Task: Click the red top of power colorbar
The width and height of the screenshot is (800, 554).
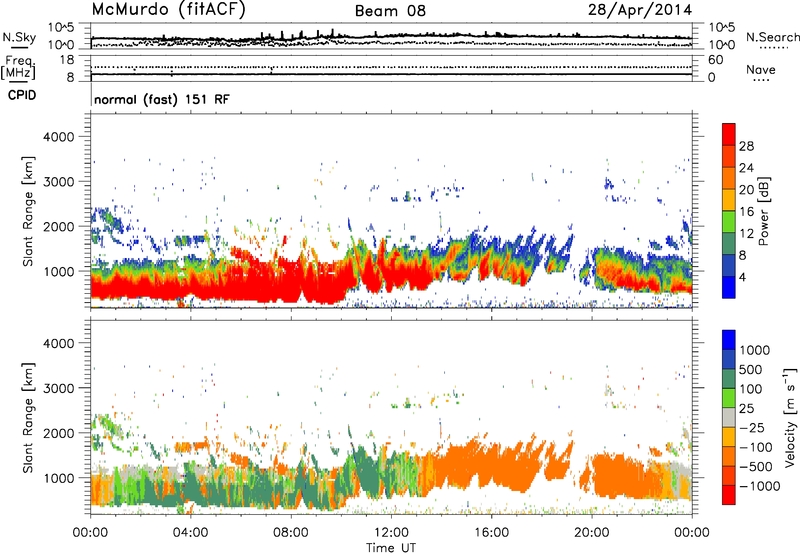Action: coord(729,134)
